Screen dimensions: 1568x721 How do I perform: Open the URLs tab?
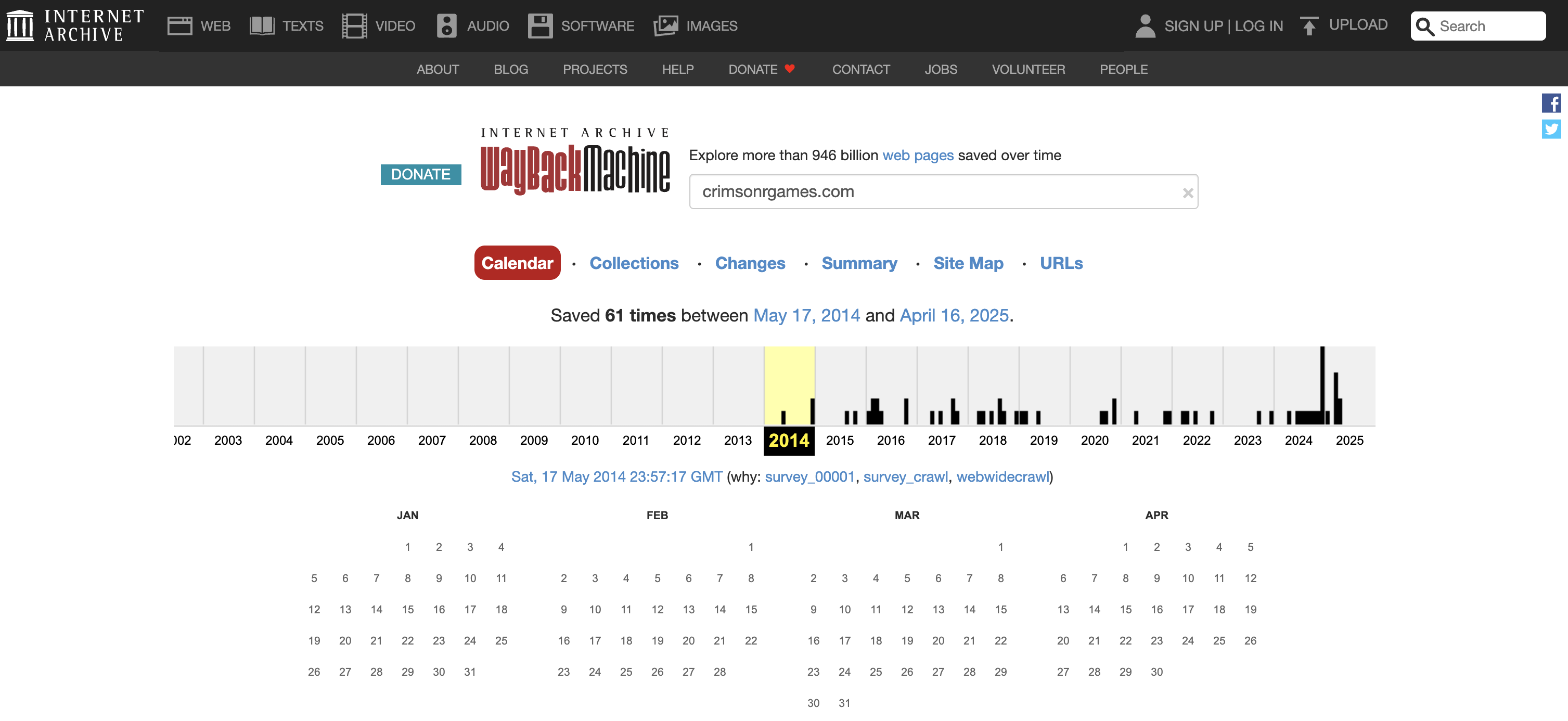[x=1061, y=263]
